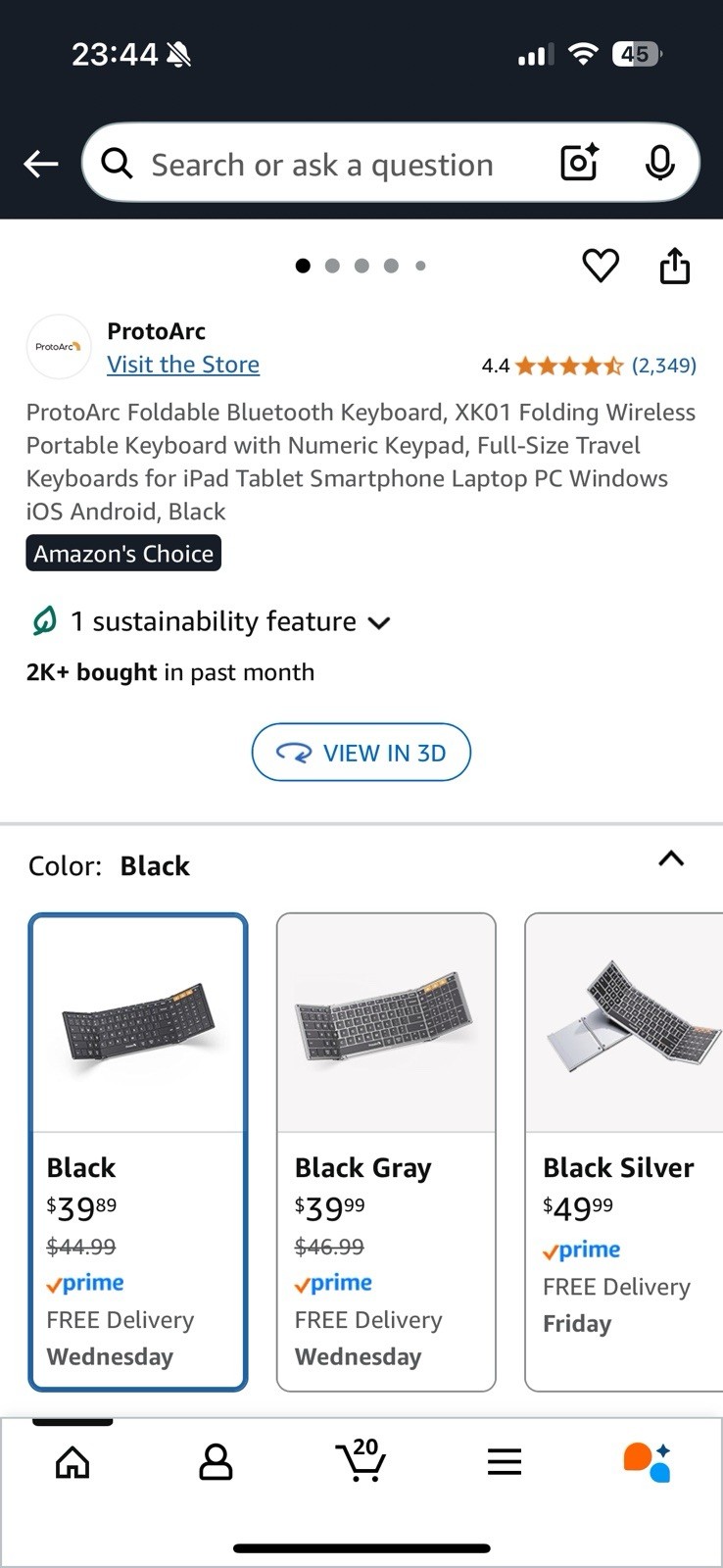The height and width of the screenshot is (1568, 723).
Task: Expand the sustainability feature dropdown
Action: click(378, 622)
